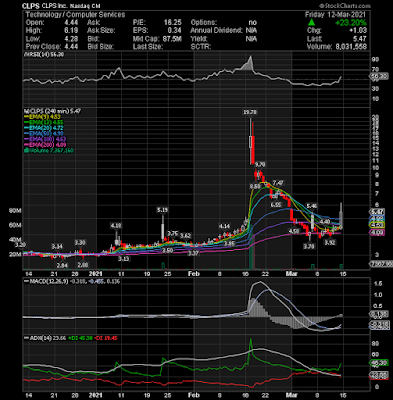Click the green up-arrow change indicator
This screenshot has height=400, width=393.
(311, 22)
